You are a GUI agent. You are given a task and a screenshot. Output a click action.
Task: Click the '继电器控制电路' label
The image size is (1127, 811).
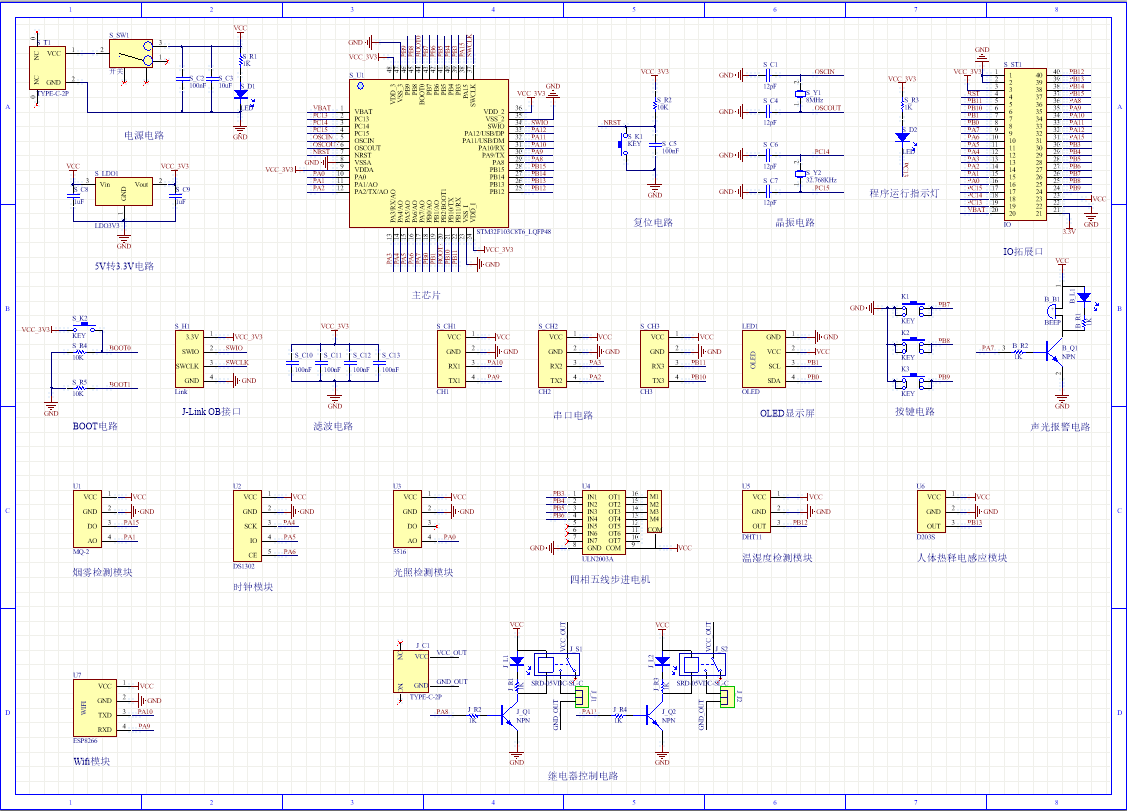point(583,776)
